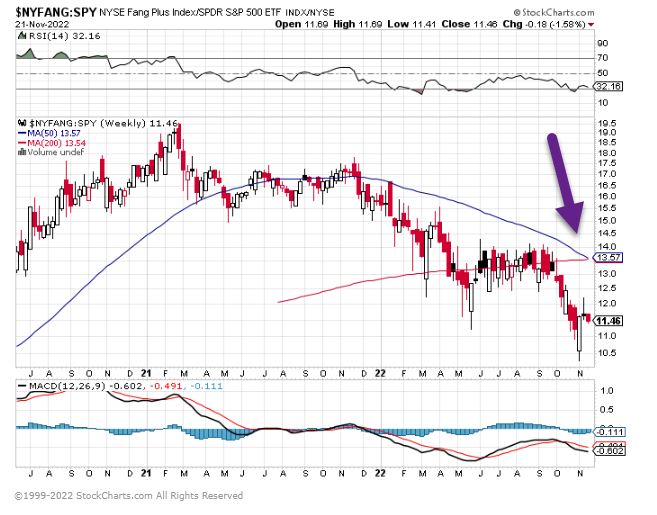This screenshot has height=515, width=657.
Task: Select the red MA(200) line swatch
Action: point(22,143)
